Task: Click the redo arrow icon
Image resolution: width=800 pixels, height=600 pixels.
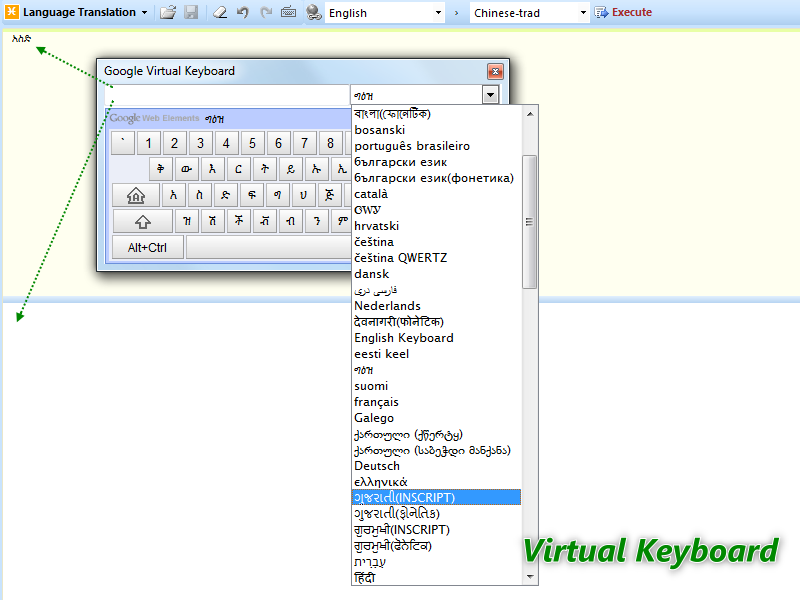Action: pos(266,12)
